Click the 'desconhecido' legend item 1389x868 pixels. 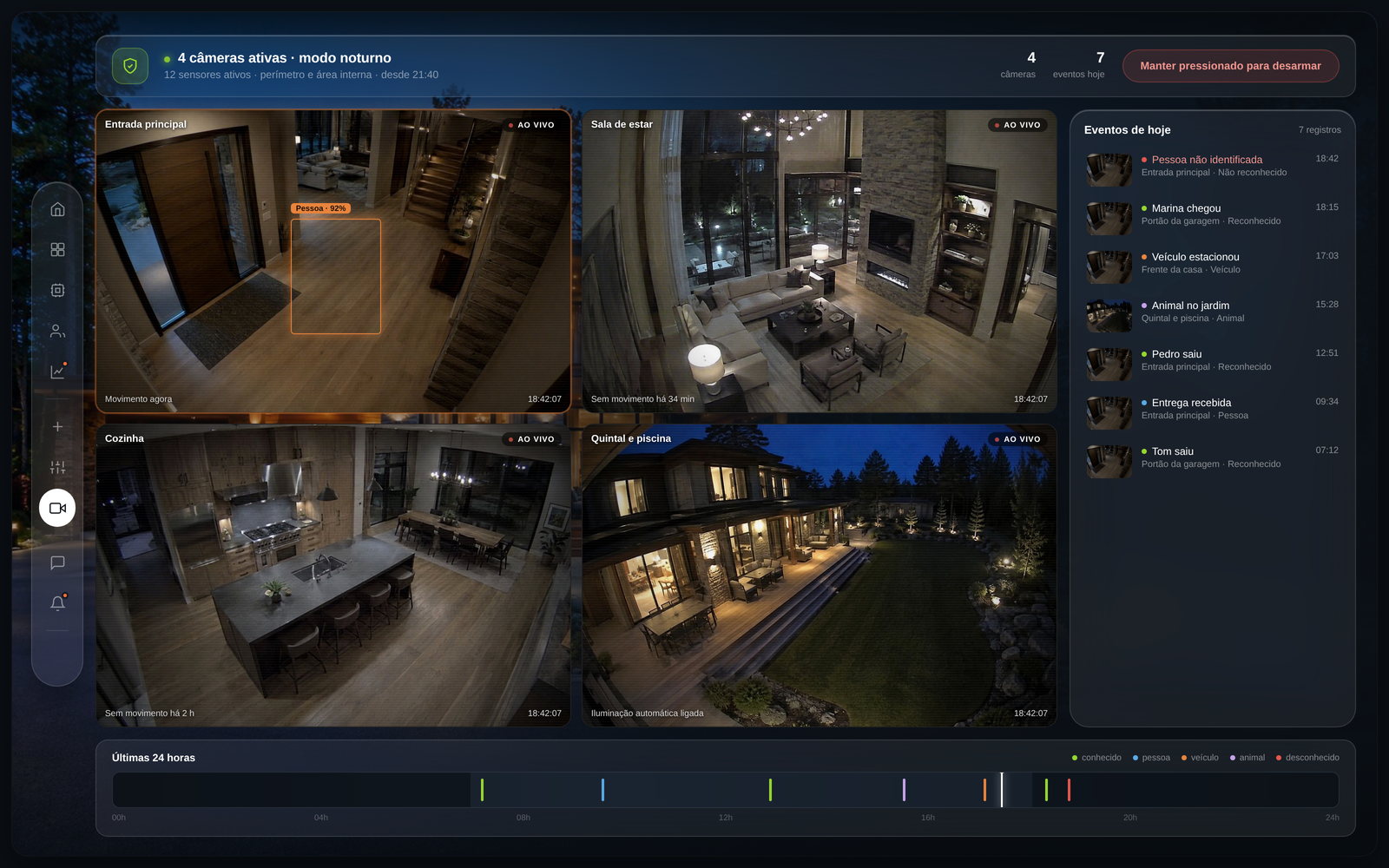tap(1307, 758)
